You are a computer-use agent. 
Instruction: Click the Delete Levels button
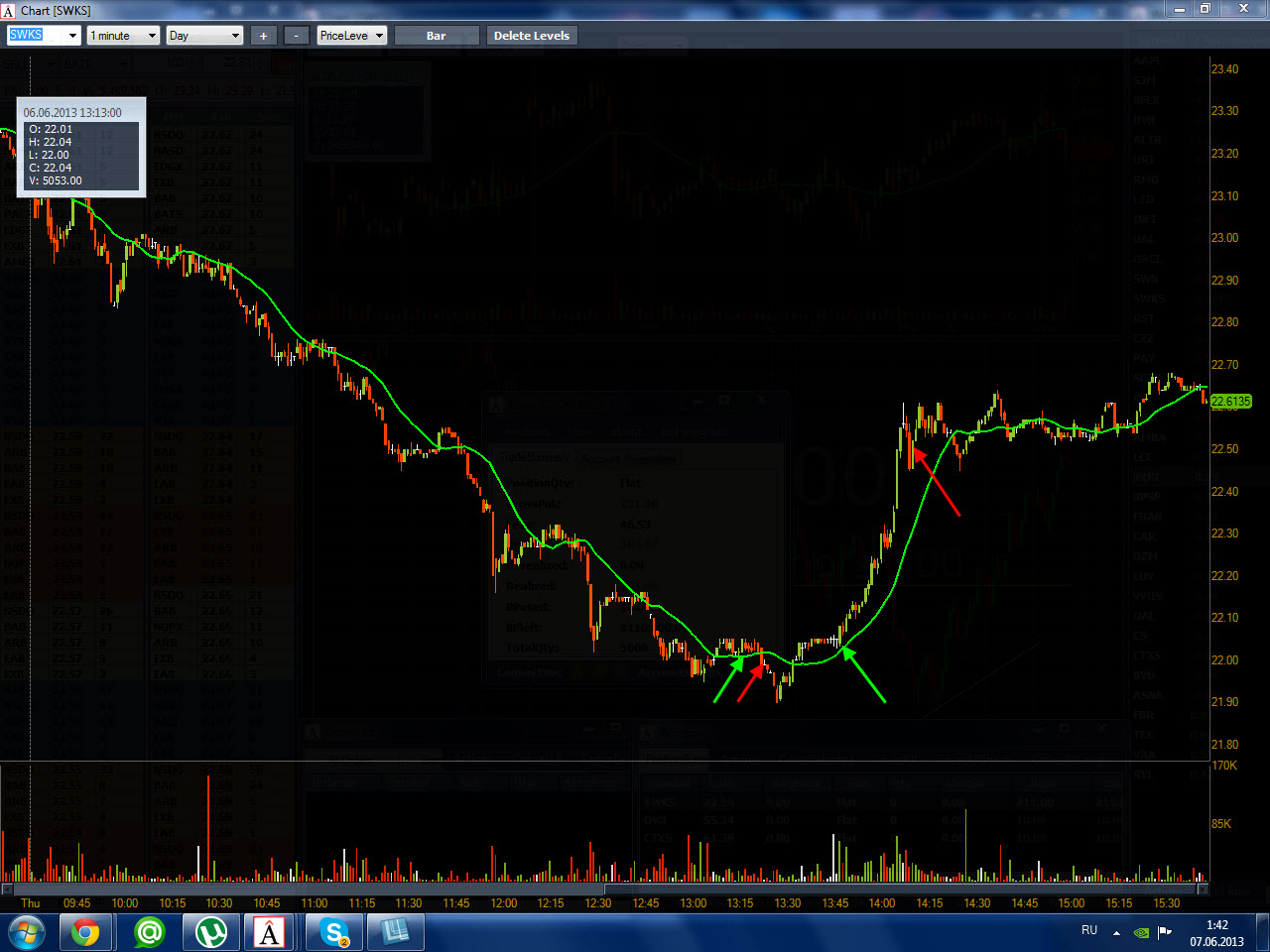pos(532,36)
